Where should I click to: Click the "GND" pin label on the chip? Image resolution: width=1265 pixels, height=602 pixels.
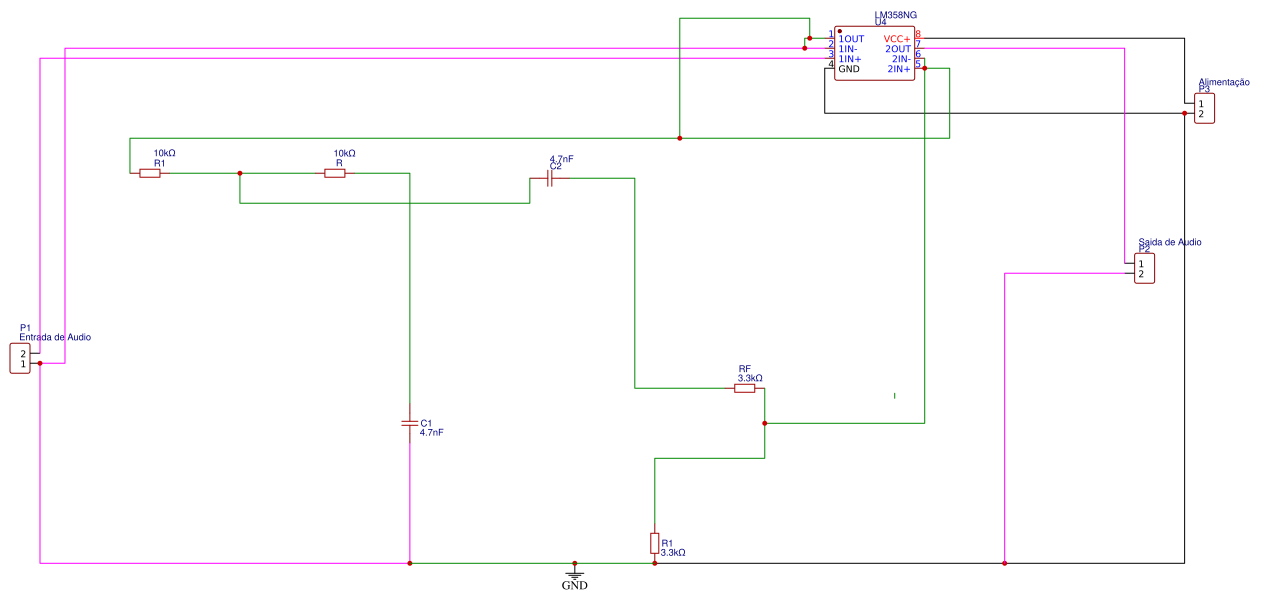point(849,69)
